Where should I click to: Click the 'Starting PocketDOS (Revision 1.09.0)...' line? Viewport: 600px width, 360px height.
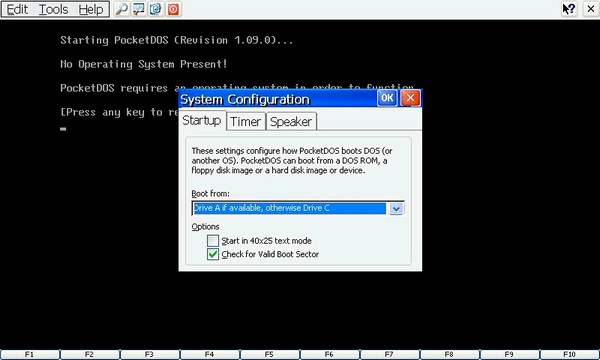(x=176, y=40)
